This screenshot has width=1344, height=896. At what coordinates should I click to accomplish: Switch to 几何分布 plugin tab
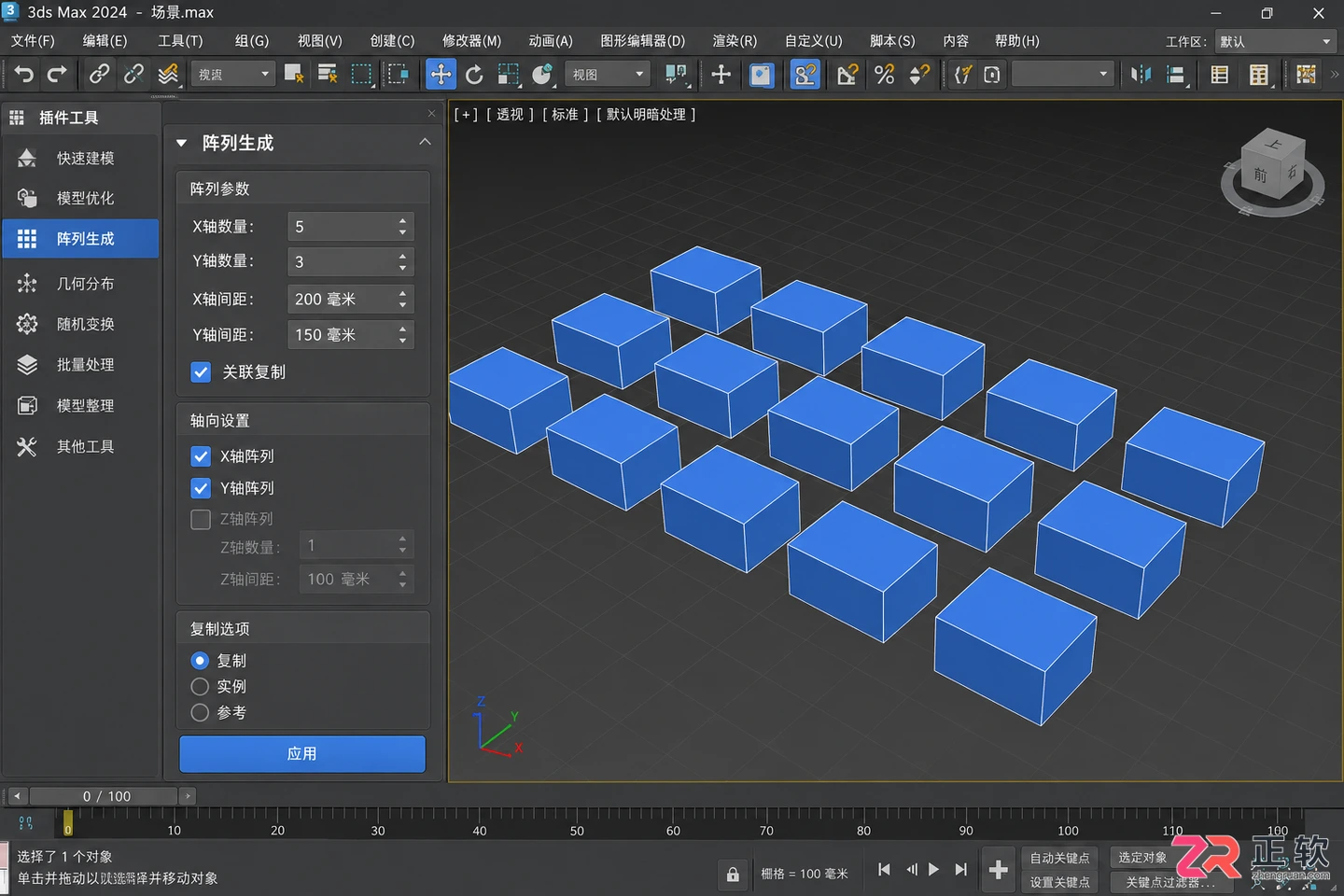click(80, 284)
